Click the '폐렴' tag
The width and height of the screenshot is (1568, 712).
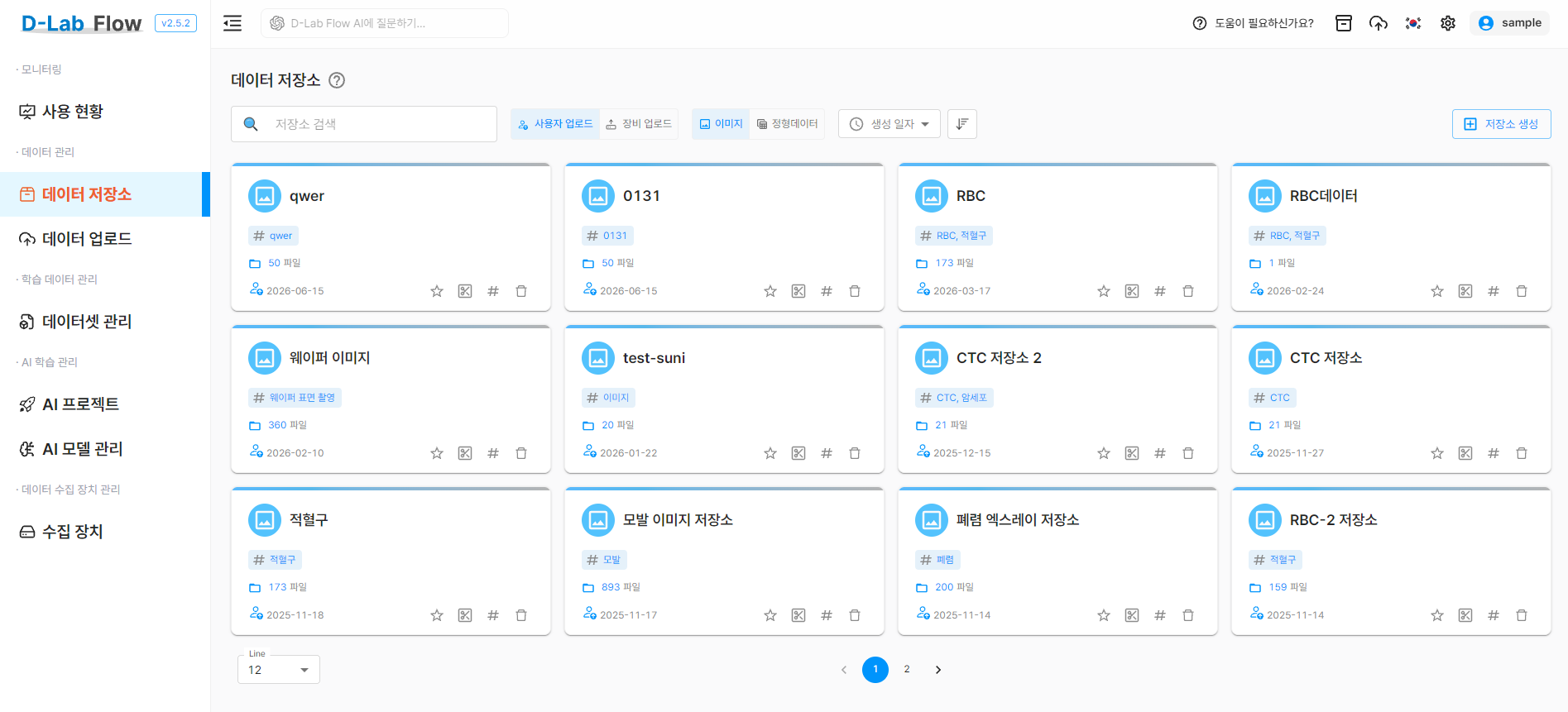937,560
